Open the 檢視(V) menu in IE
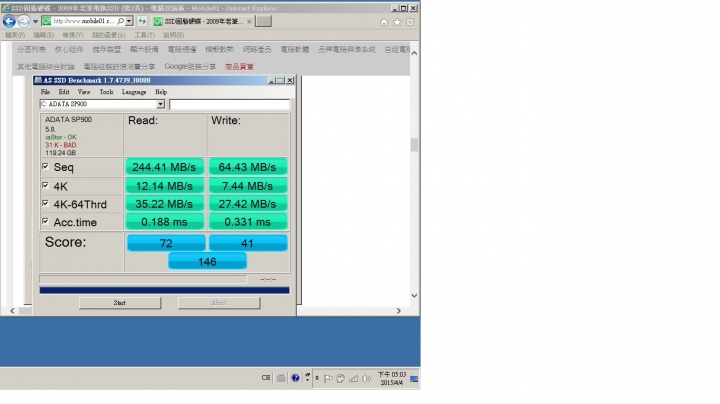 (x=73, y=35)
